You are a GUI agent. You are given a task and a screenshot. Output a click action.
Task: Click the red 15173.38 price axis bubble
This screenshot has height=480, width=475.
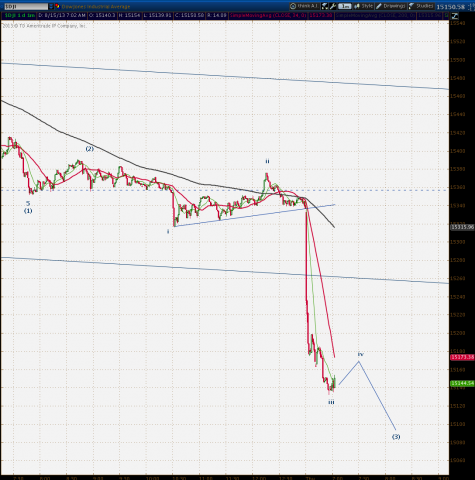462,357
